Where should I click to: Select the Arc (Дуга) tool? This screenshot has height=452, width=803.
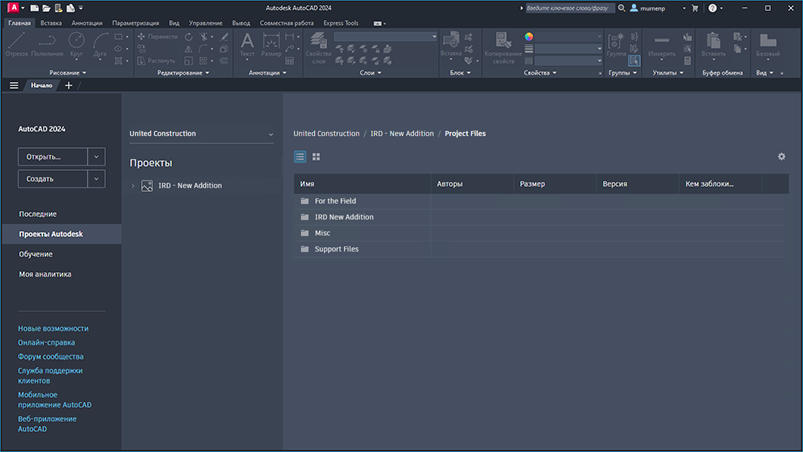(100, 44)
